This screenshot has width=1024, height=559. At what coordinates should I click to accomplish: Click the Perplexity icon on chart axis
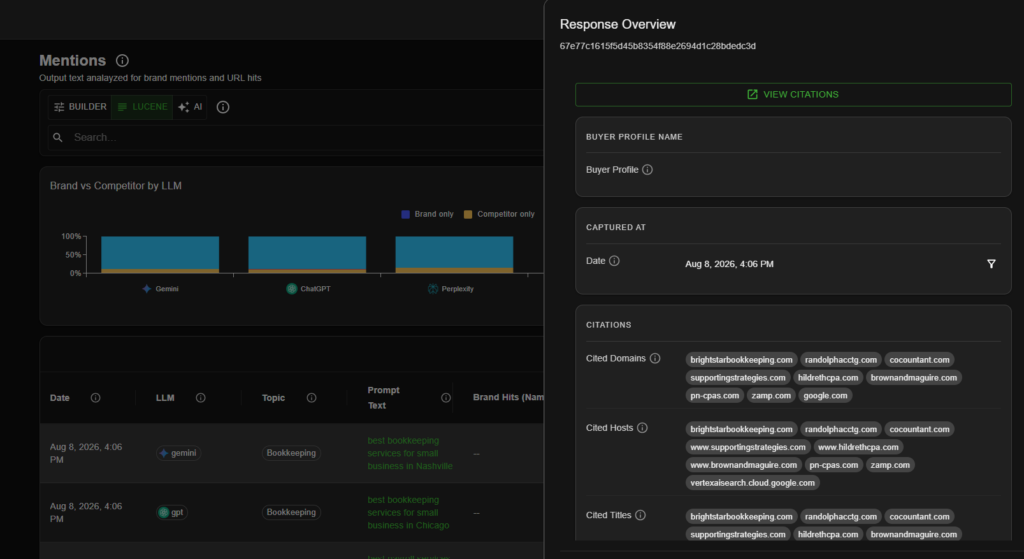point(432,289)
